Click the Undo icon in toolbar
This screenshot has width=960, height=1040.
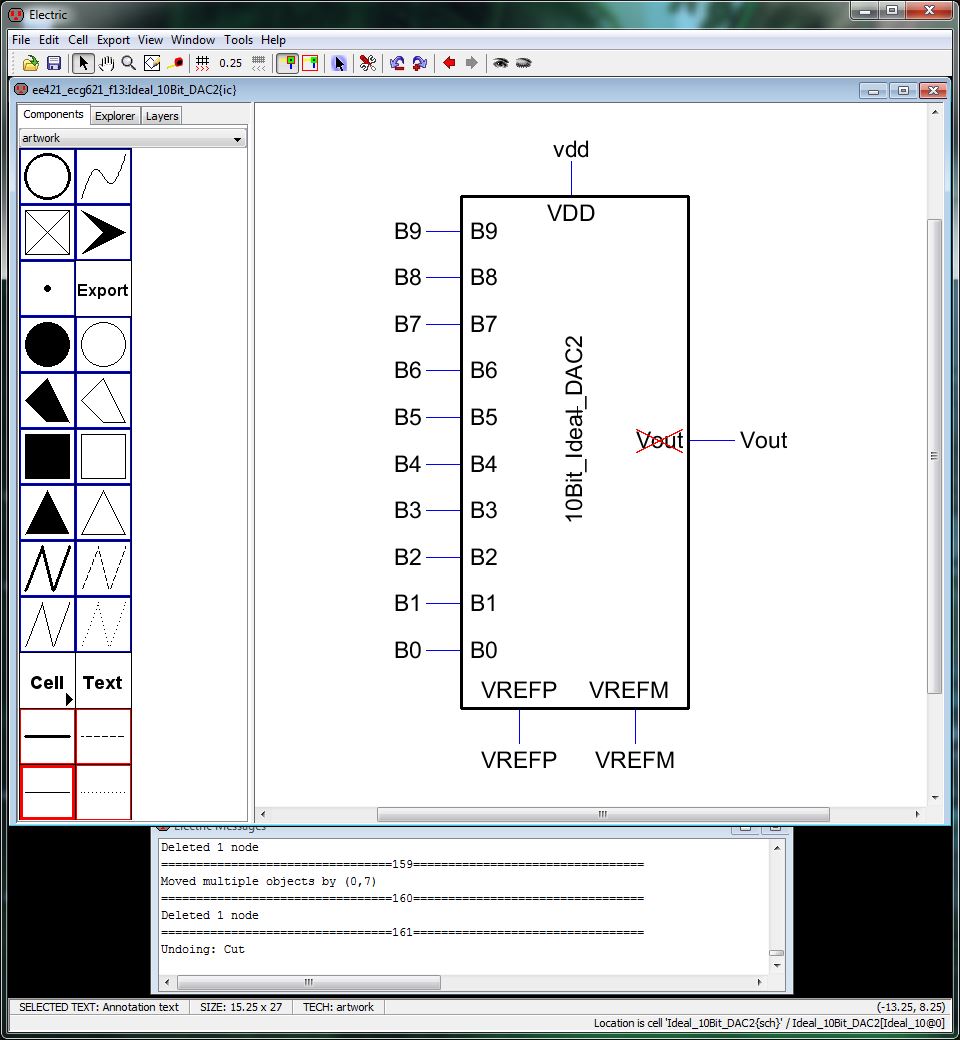397,63
